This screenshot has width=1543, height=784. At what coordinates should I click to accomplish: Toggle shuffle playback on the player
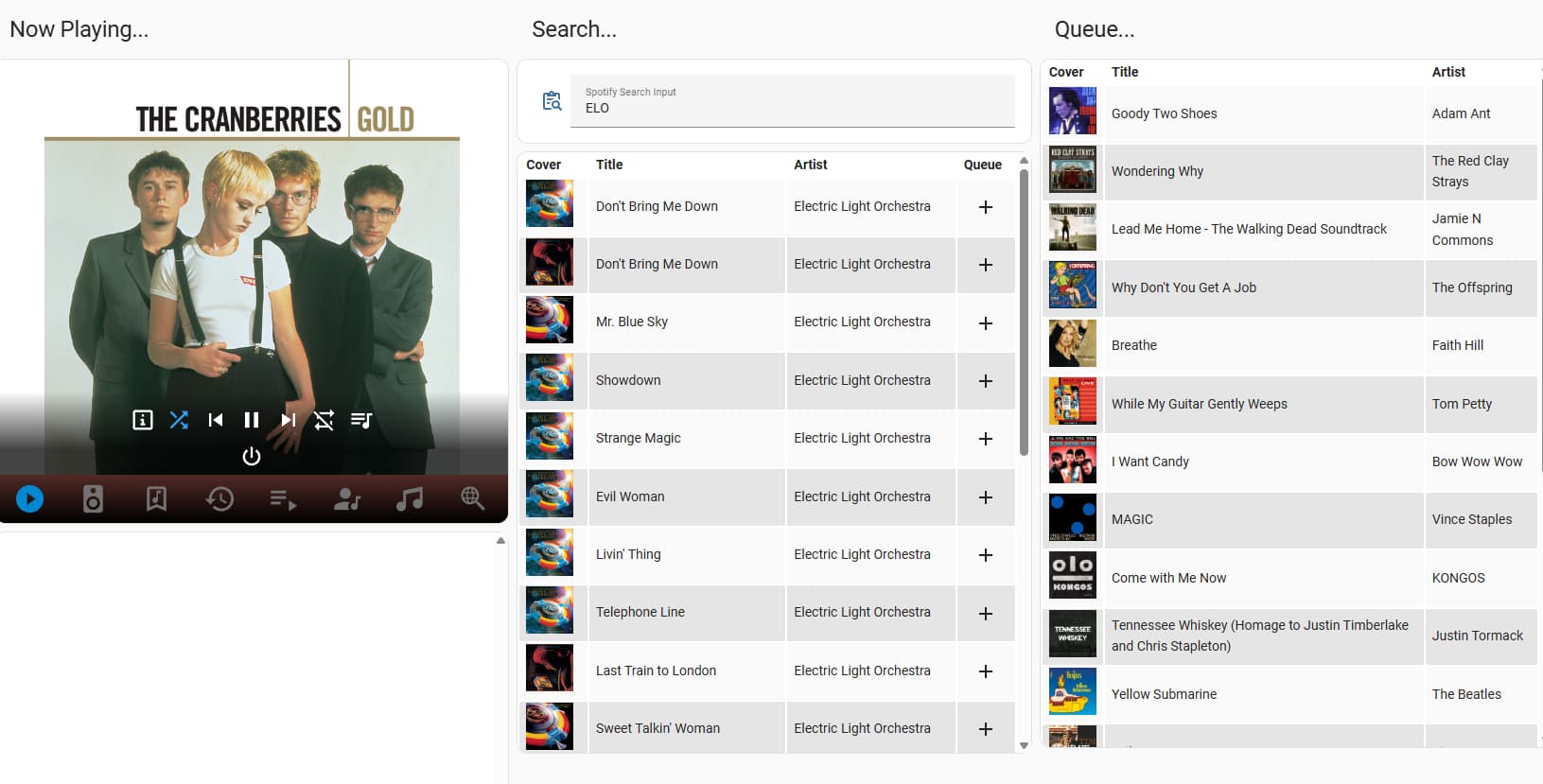(x=179, y=420)
